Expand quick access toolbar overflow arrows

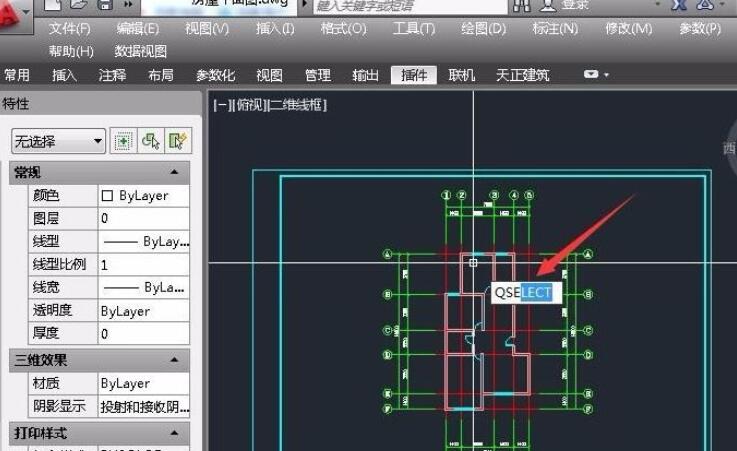(x=128, y=5)
